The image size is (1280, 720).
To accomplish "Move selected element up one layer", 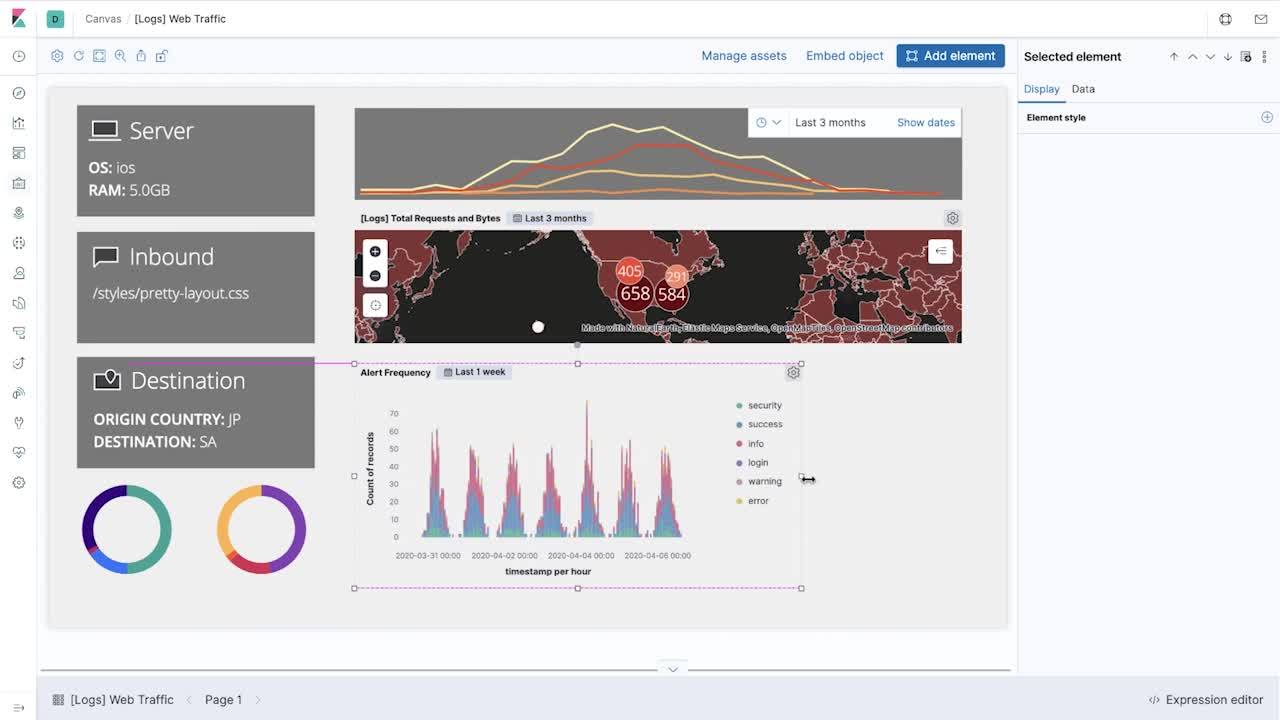I will (x=1192, y=57).
